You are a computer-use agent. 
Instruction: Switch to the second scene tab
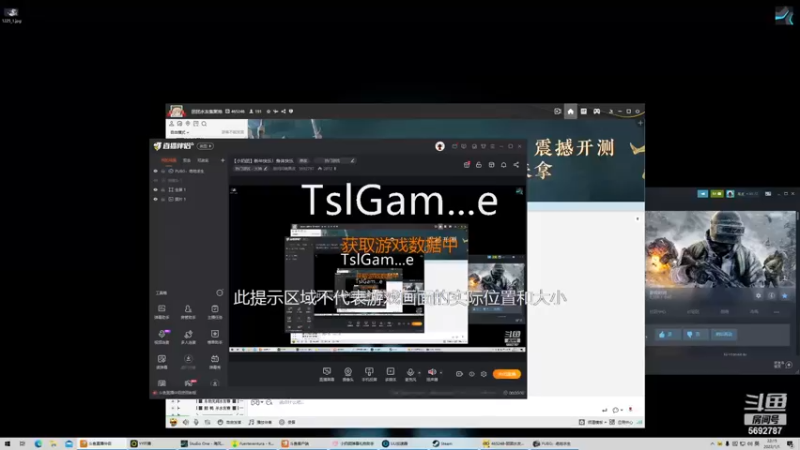click(187, 160)
